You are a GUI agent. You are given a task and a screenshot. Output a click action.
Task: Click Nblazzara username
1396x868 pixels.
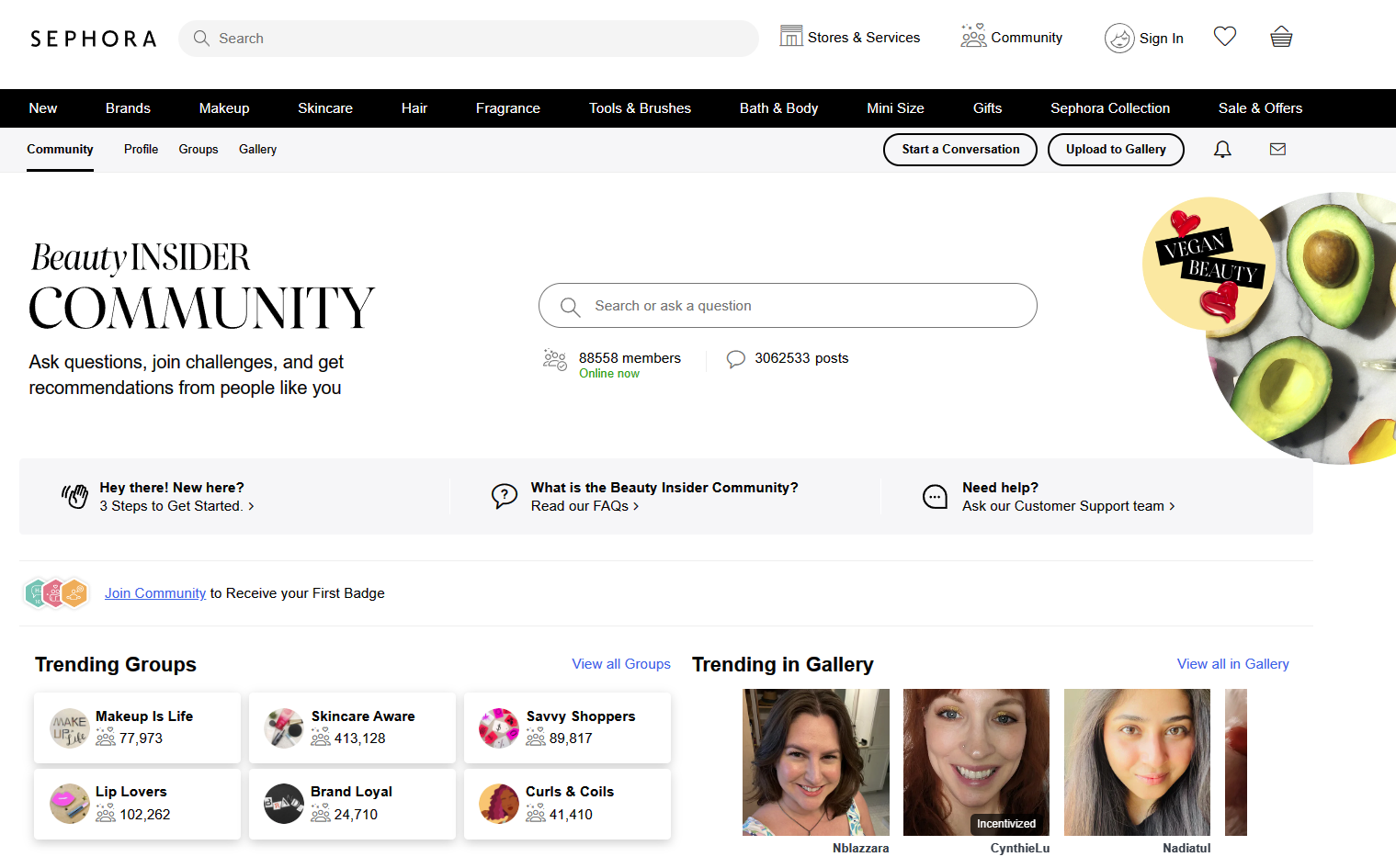pos(861,849)
